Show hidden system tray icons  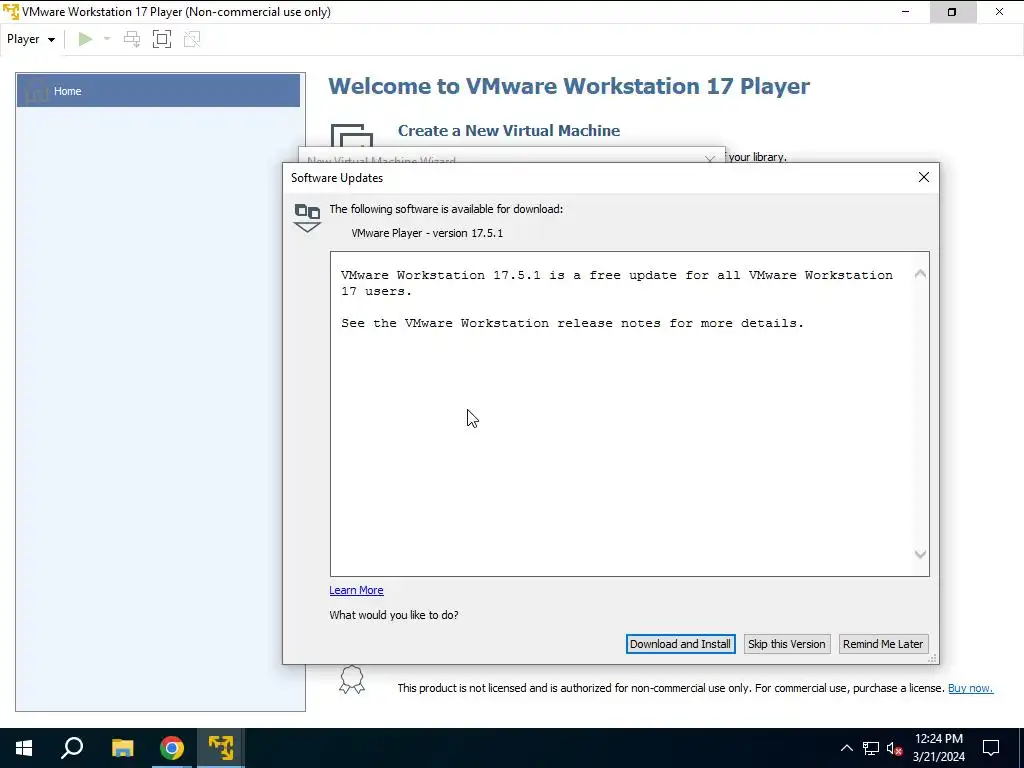point(846,748)
